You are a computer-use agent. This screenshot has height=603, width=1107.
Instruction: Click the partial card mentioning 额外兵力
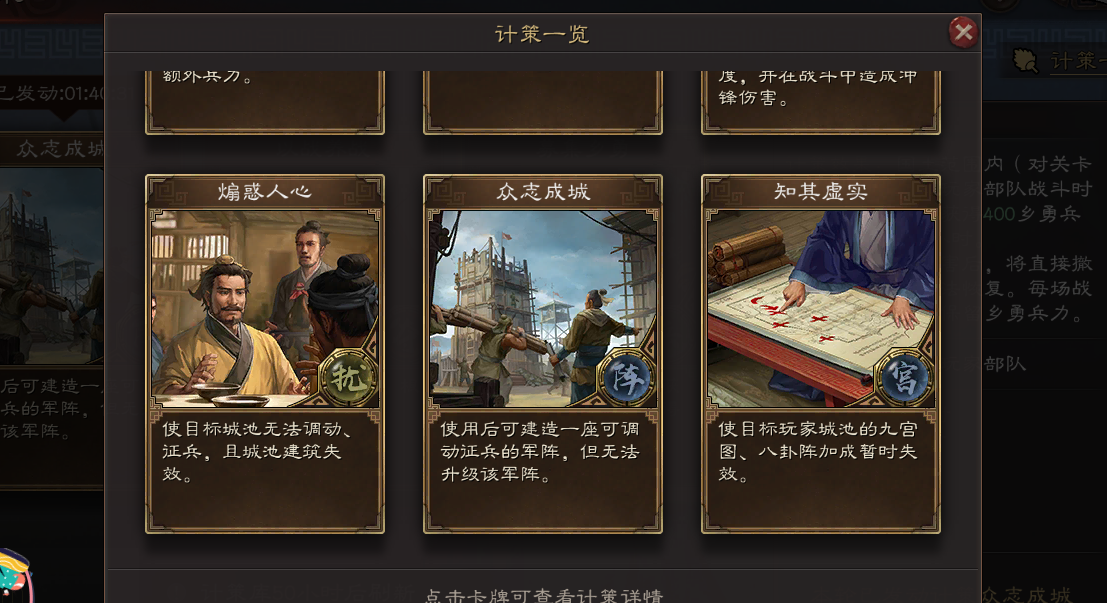point(265,102)
